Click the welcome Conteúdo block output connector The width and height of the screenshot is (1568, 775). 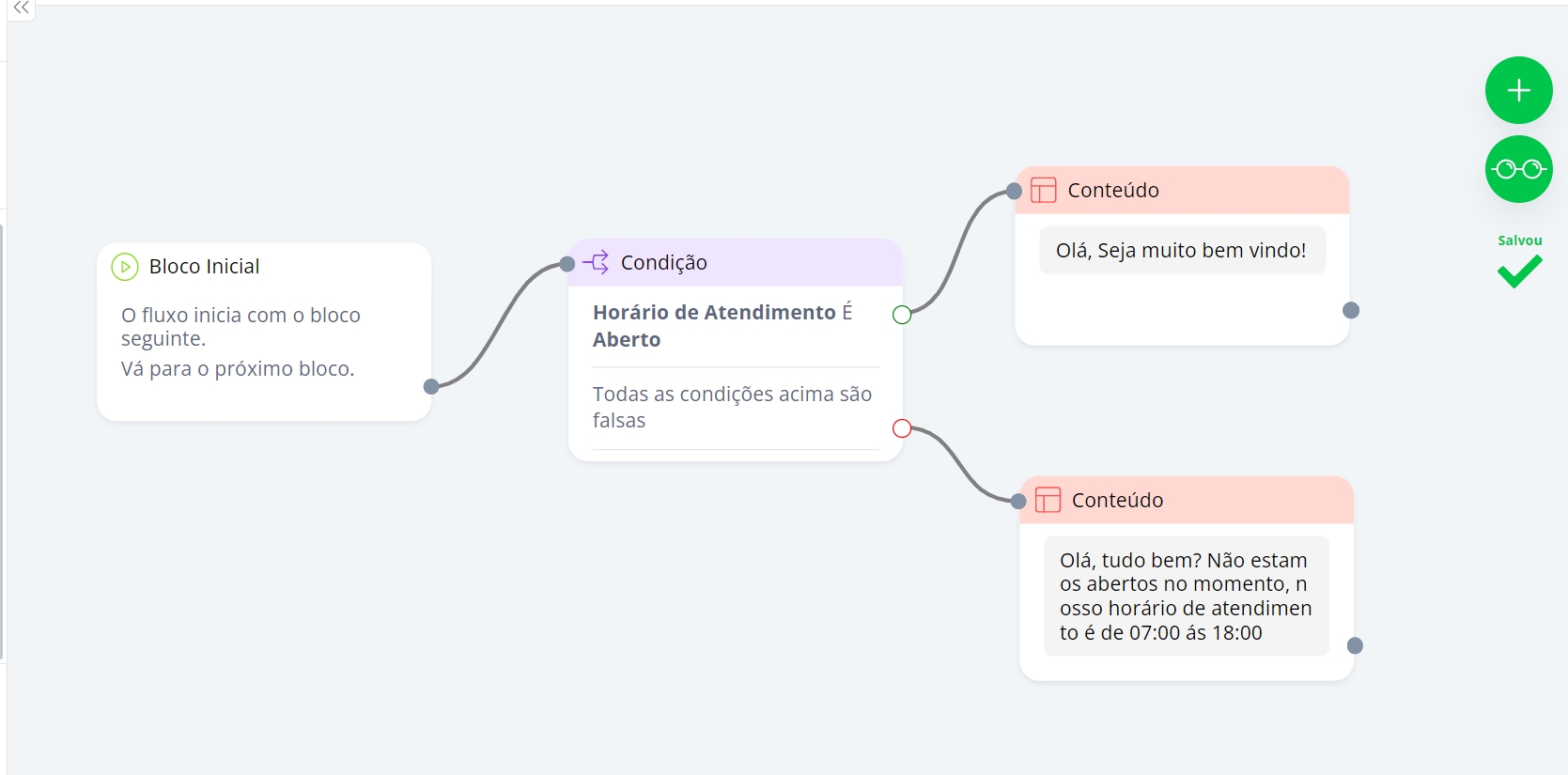tap(1351, 310)
